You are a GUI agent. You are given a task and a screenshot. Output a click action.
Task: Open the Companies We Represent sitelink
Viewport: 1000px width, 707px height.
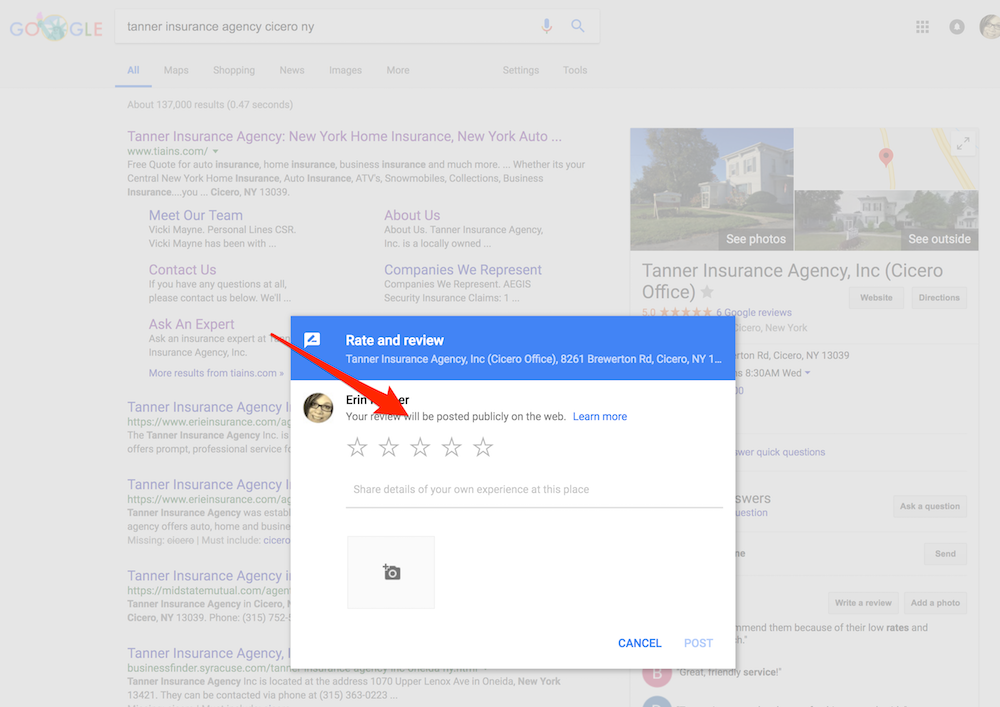pos(463,270)
